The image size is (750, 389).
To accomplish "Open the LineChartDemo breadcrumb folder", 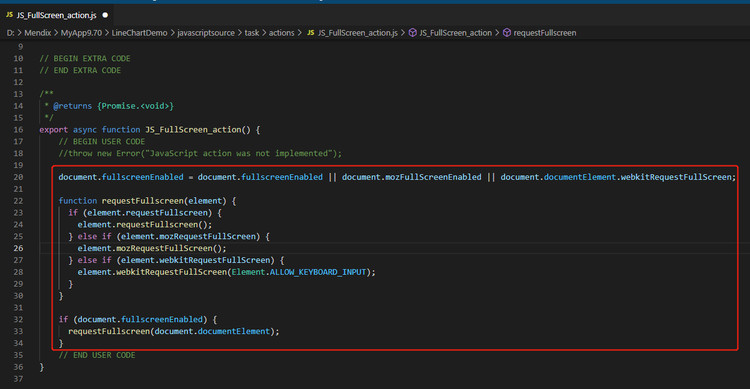I will point(139,33).
